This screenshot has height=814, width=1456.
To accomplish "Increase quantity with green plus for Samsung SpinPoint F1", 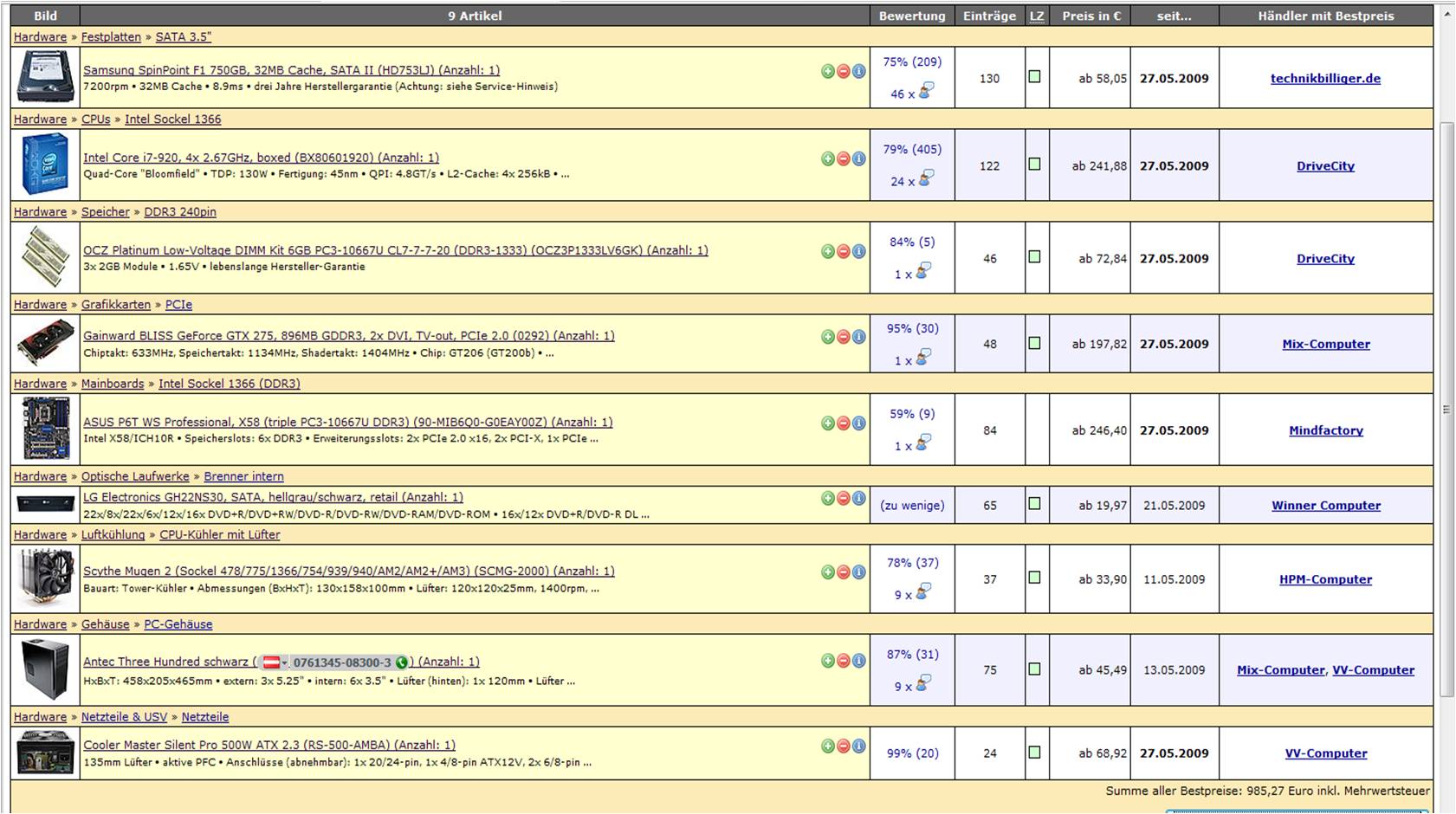I will click(x=828, y=71).
